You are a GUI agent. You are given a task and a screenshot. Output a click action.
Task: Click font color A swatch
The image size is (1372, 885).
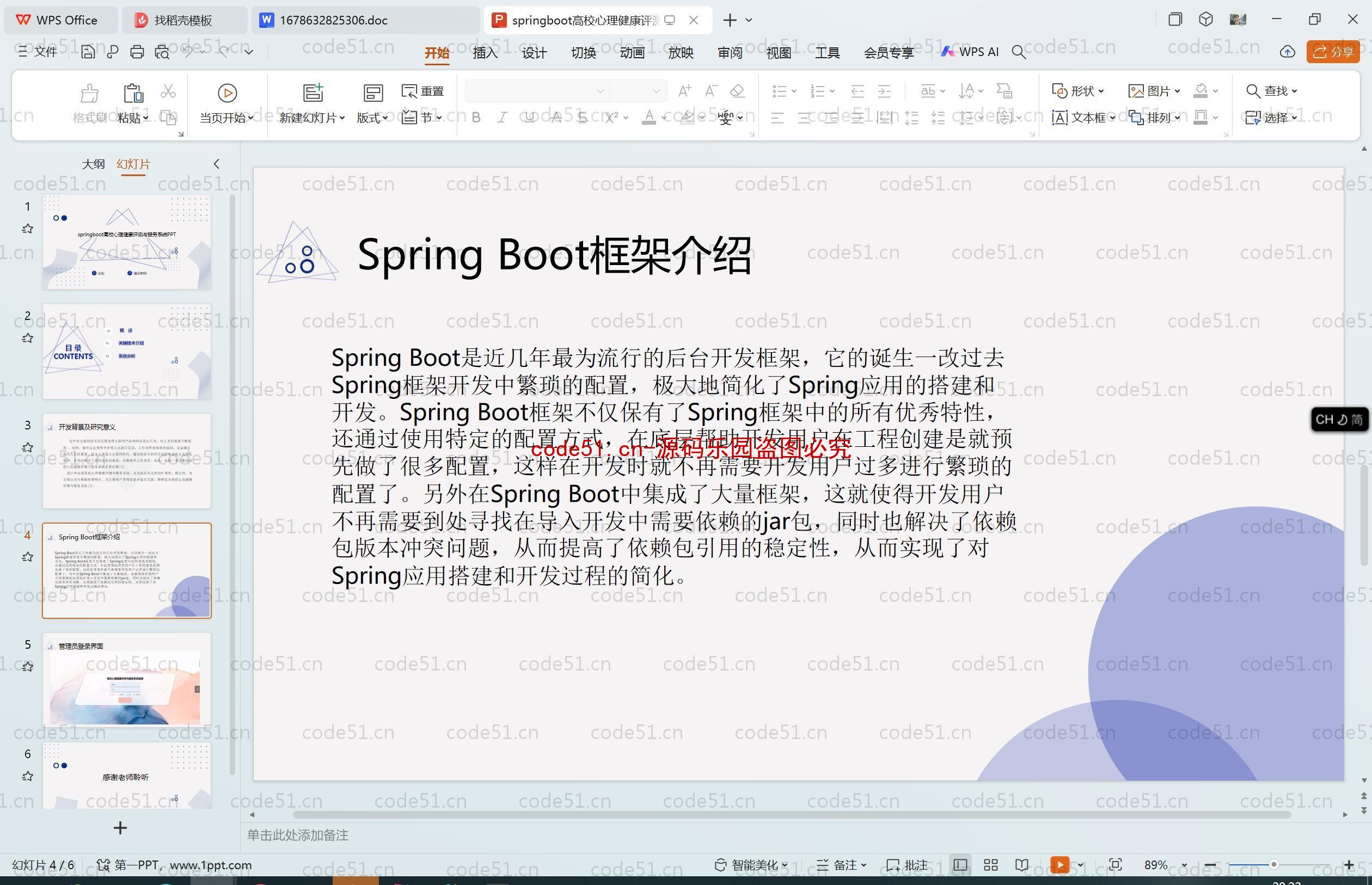(x=648, y=118)
